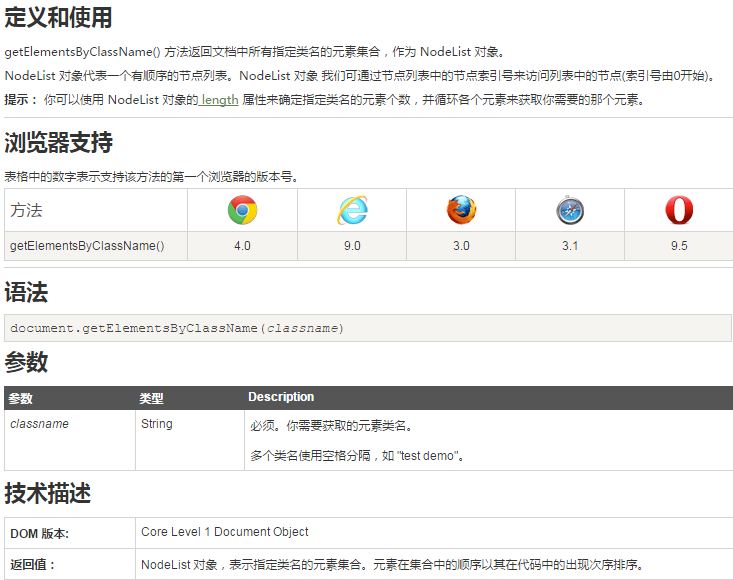
Task: Click the 浏览器支持 heading
Action: coord(58,142)
